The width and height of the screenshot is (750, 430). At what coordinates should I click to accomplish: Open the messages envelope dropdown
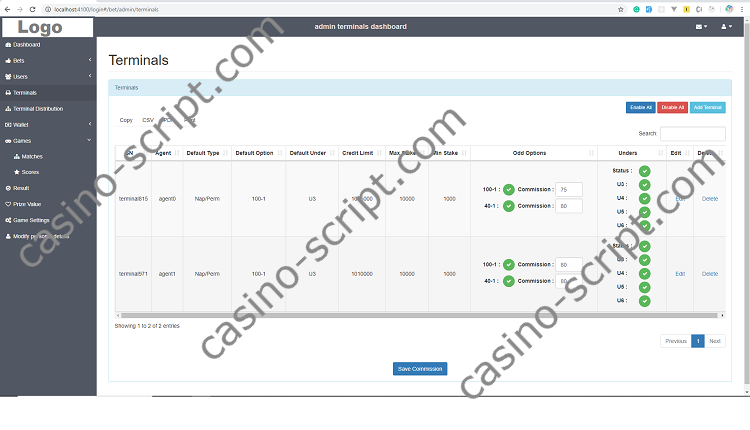coord(701,26)
